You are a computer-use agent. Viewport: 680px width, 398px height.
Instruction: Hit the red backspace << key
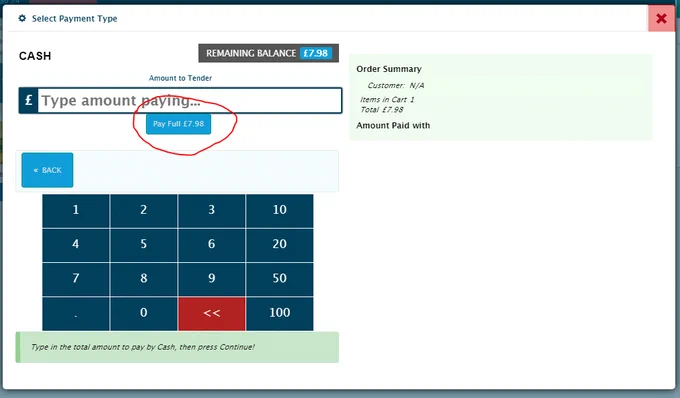click(212, 313)
